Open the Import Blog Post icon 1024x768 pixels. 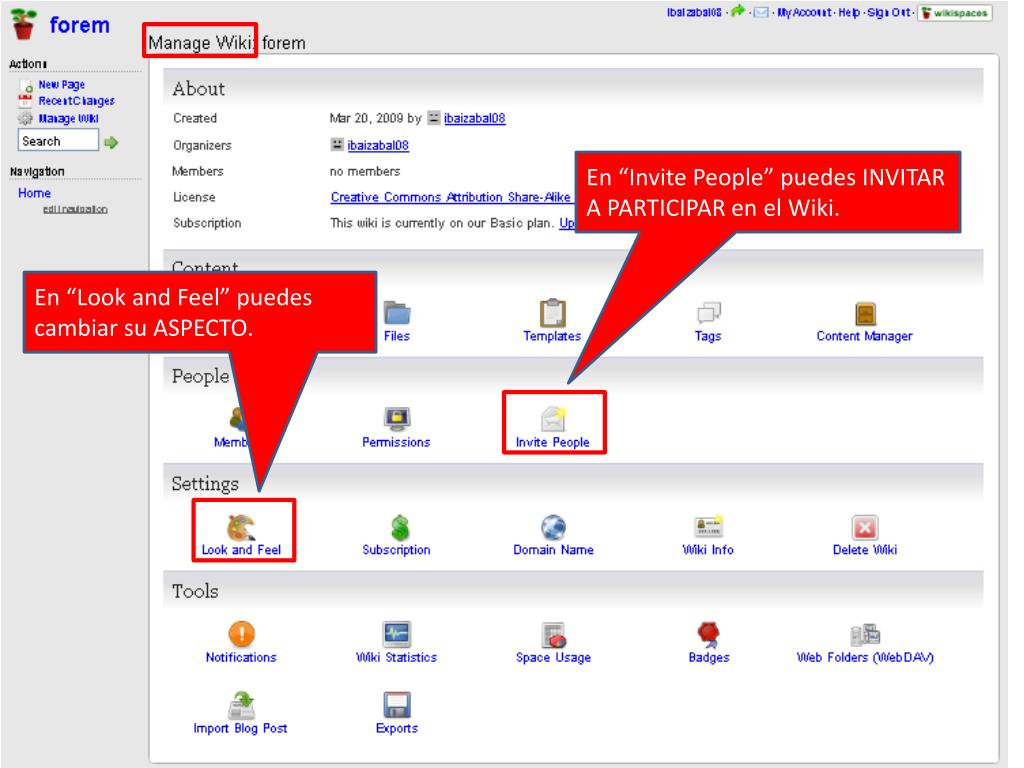click(241, 705)
